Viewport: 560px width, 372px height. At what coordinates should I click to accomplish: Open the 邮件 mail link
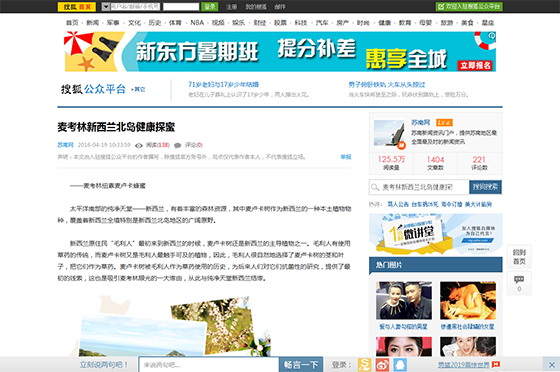click(x=280, y=7)
